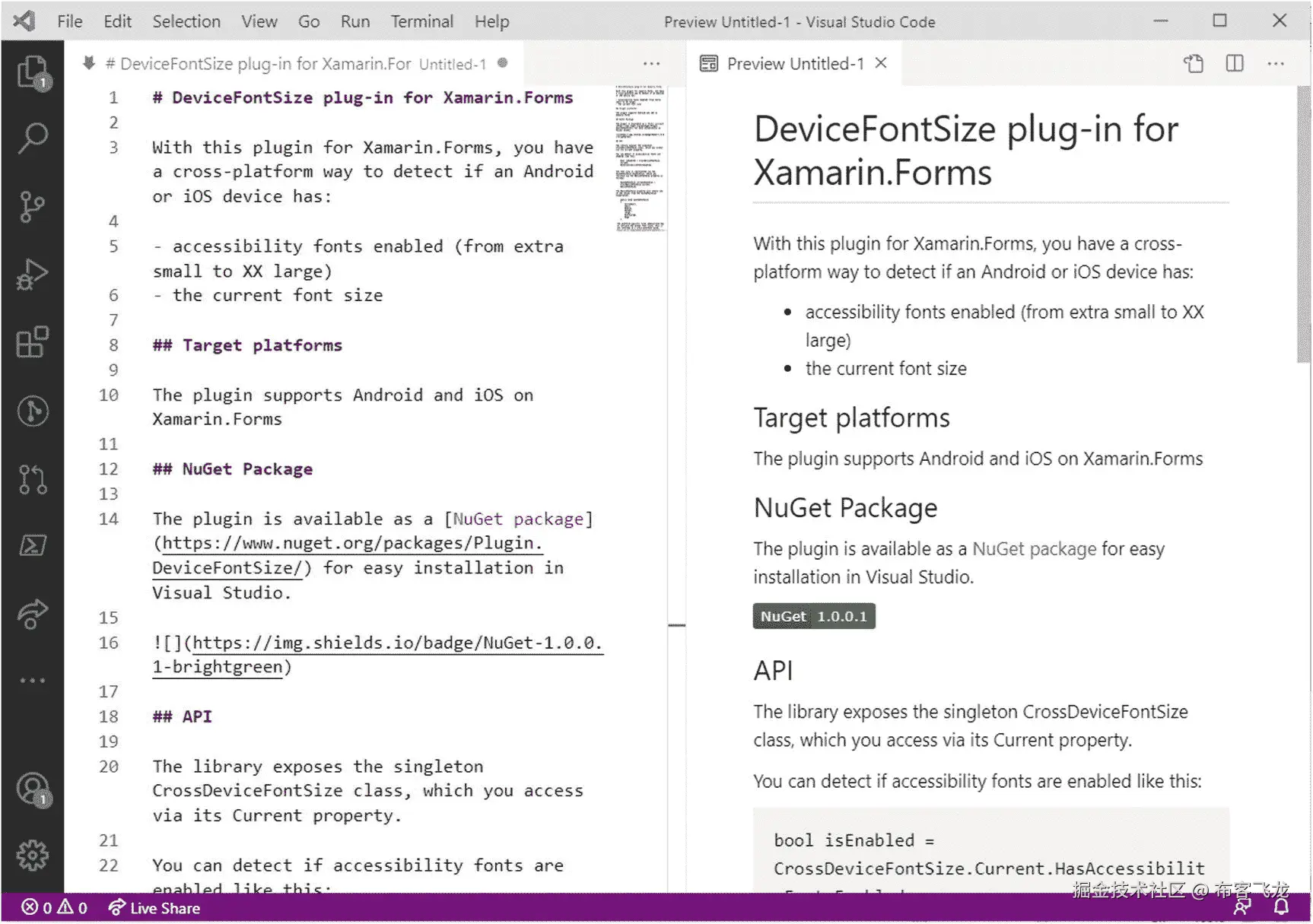The width and height of the screenshot is (1313, 924).
Task: Show additional views with the activity bar ellipsis
Action: [33, 681]
